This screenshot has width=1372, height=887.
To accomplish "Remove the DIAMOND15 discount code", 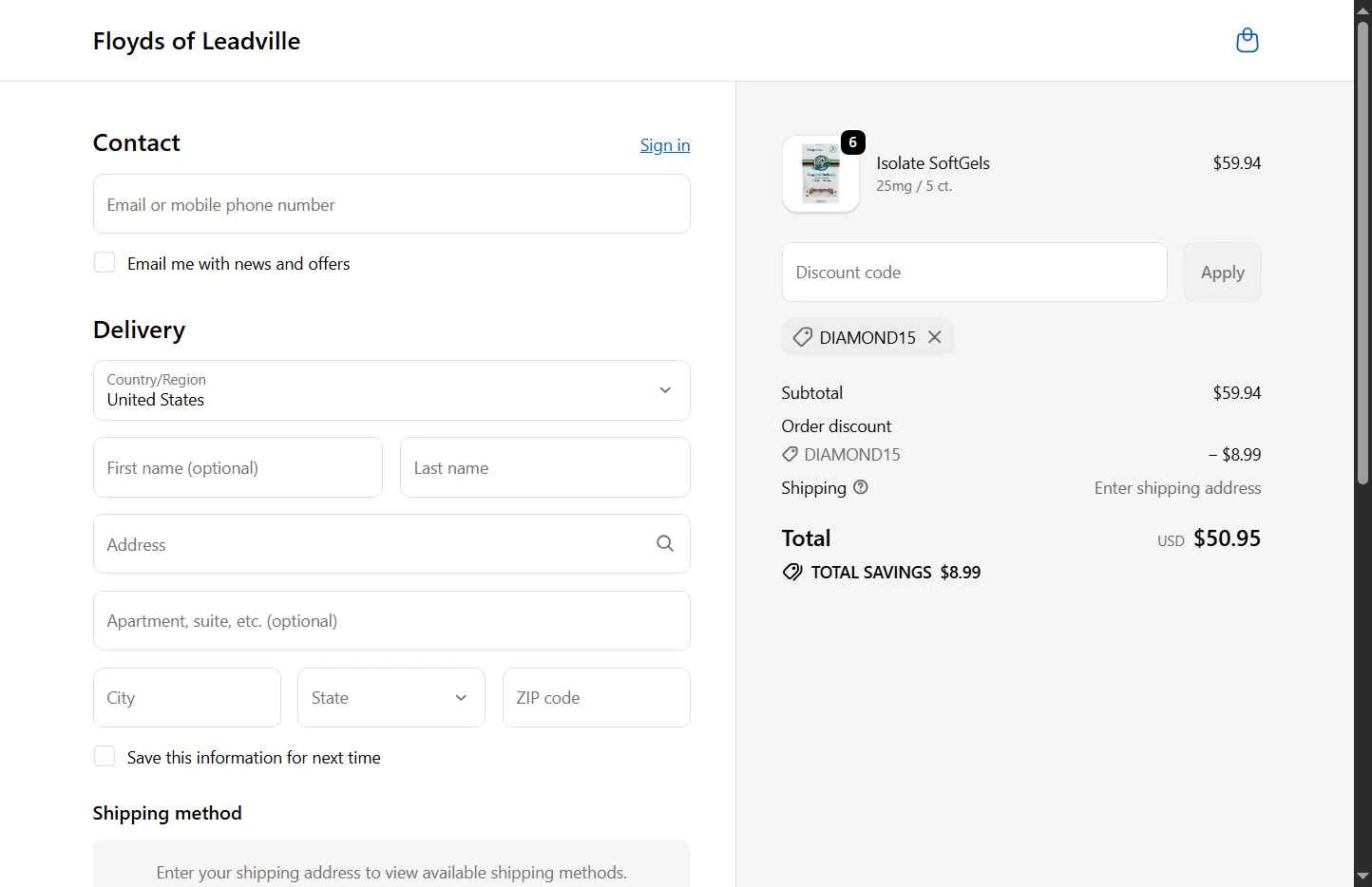I will coord(935,337).
